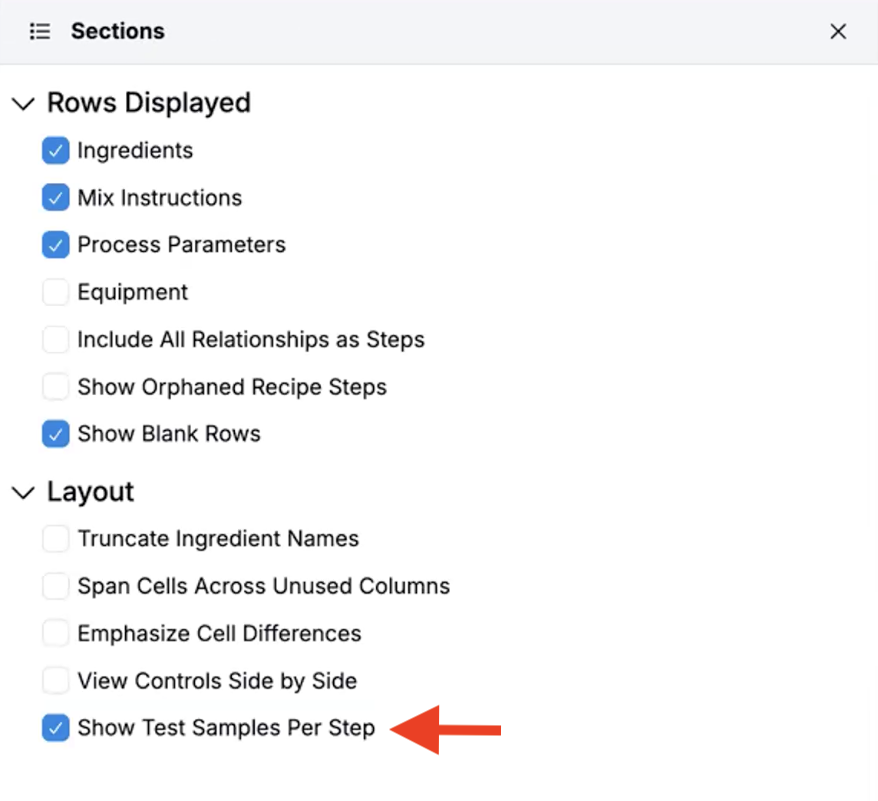The width and height of the screenshot is (878, 801).
Task: Close the Sections panel
Action: (x=838, y=32)
